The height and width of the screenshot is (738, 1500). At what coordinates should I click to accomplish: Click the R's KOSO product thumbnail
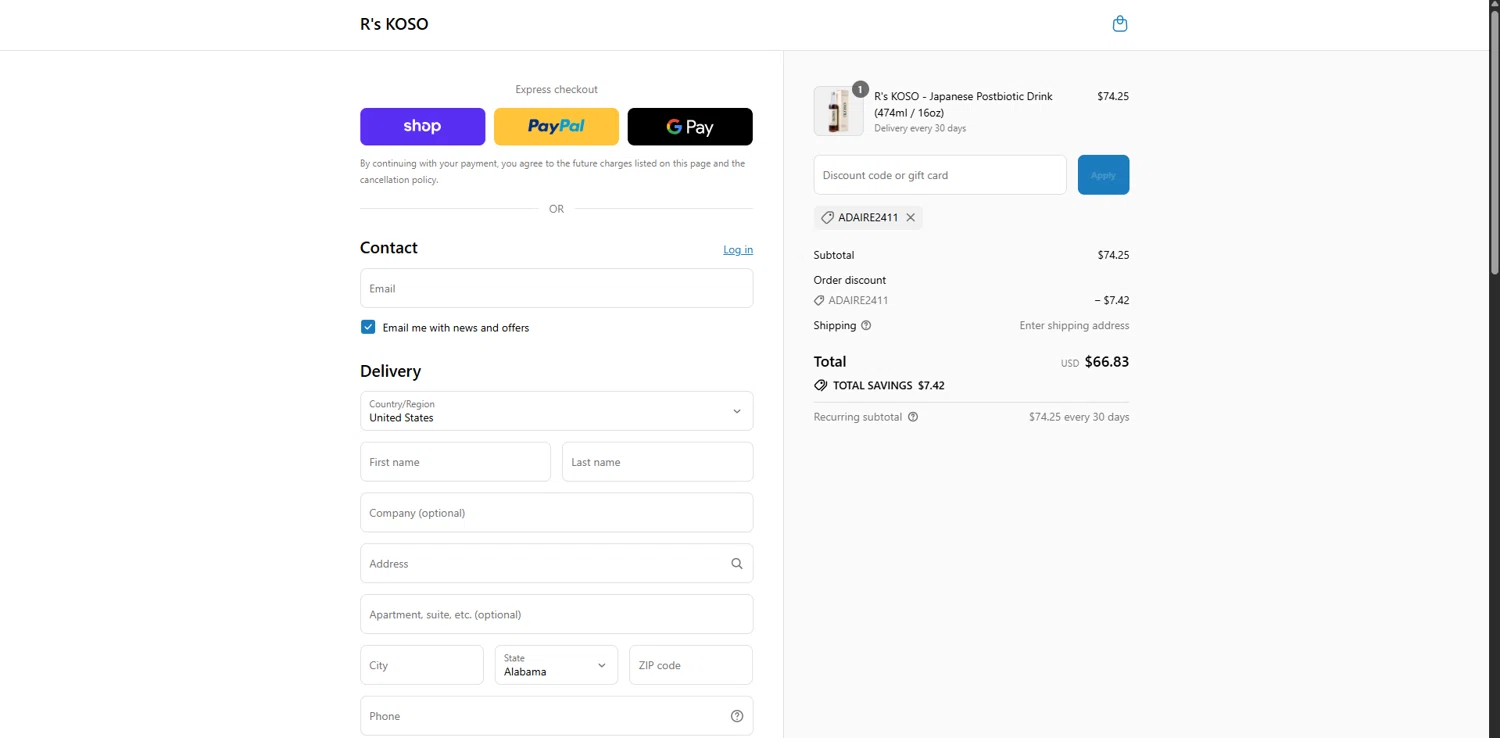coord(838,111)
